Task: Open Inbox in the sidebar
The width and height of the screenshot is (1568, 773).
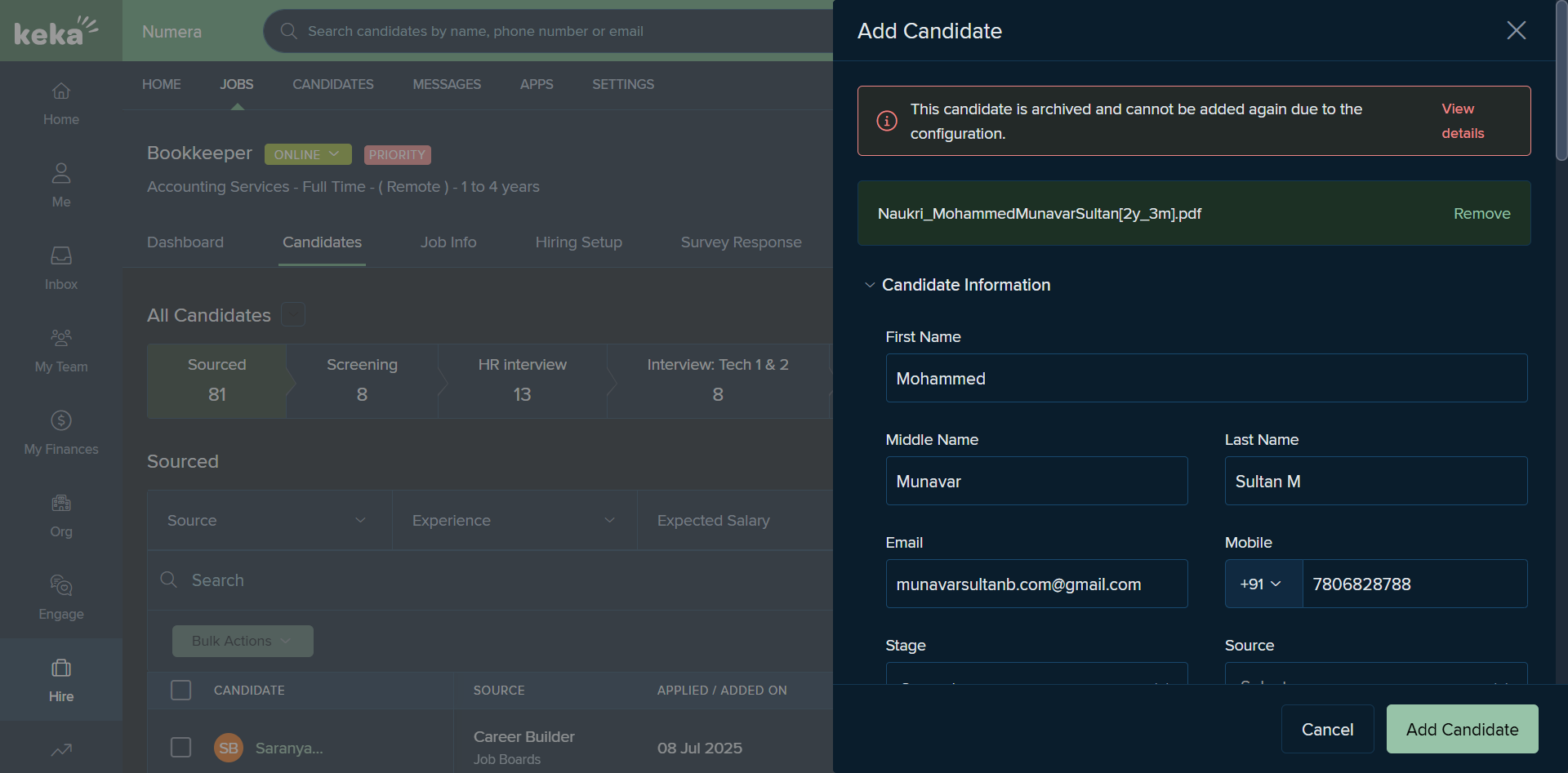Action: point(61,268)
